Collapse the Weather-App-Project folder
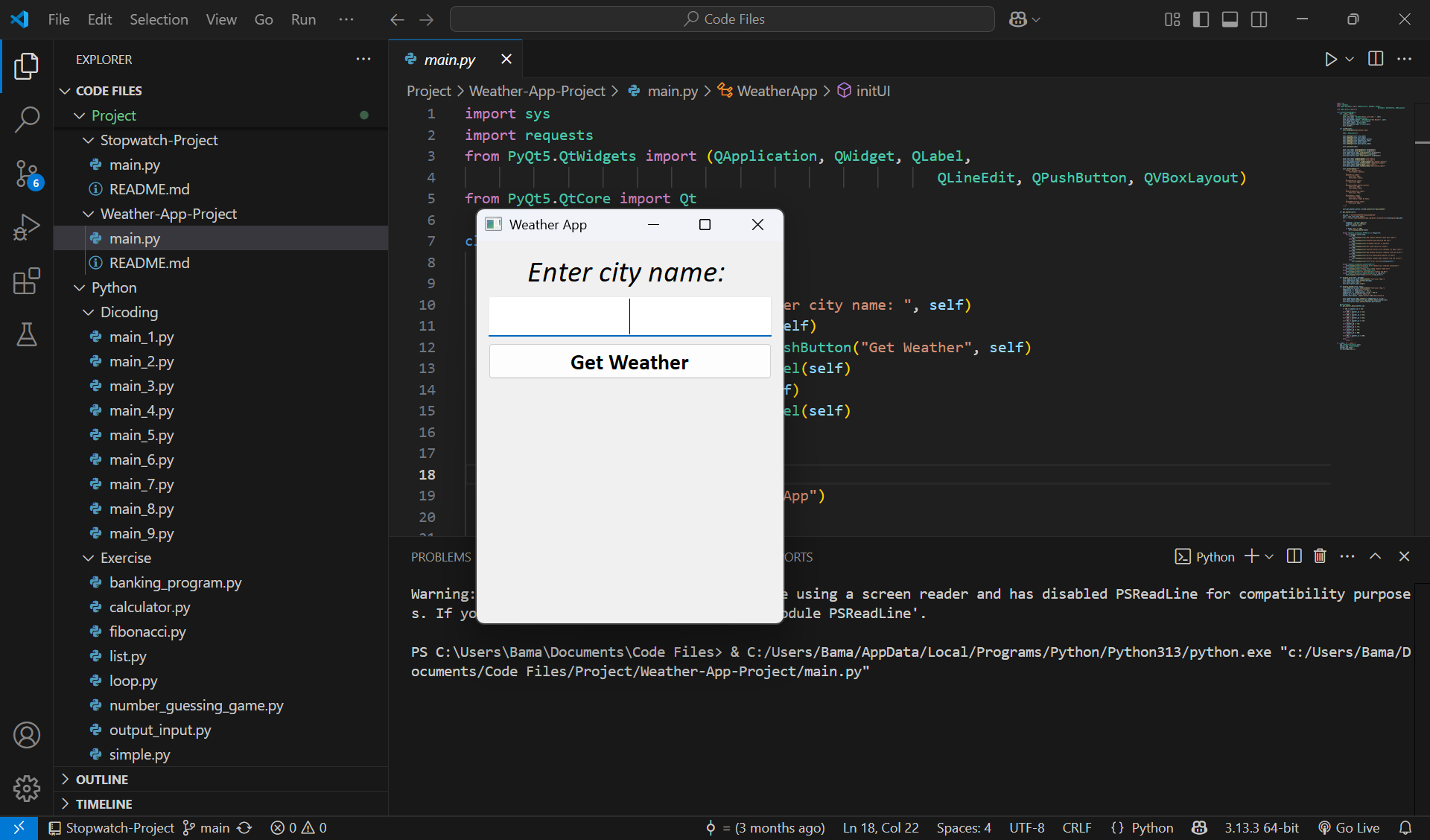The image size is (1430, 840). coord(221,214)
